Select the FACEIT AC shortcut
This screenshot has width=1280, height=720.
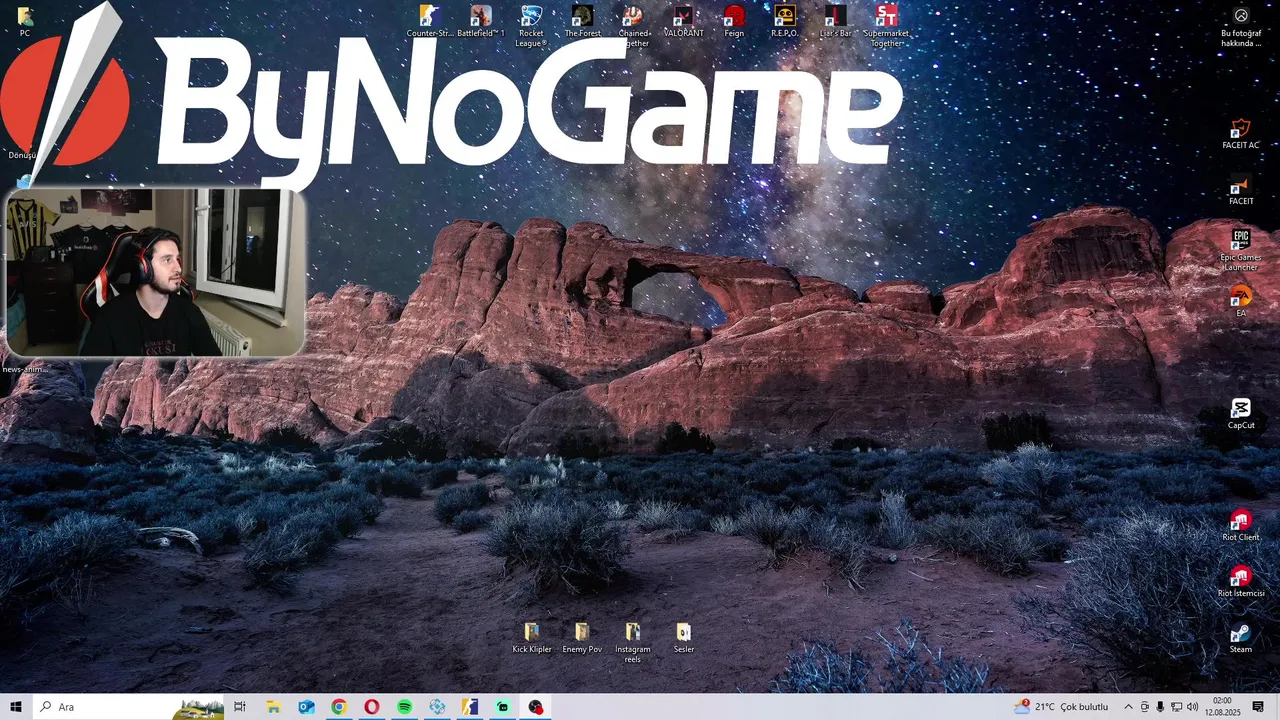click(x=1241, y=134)
